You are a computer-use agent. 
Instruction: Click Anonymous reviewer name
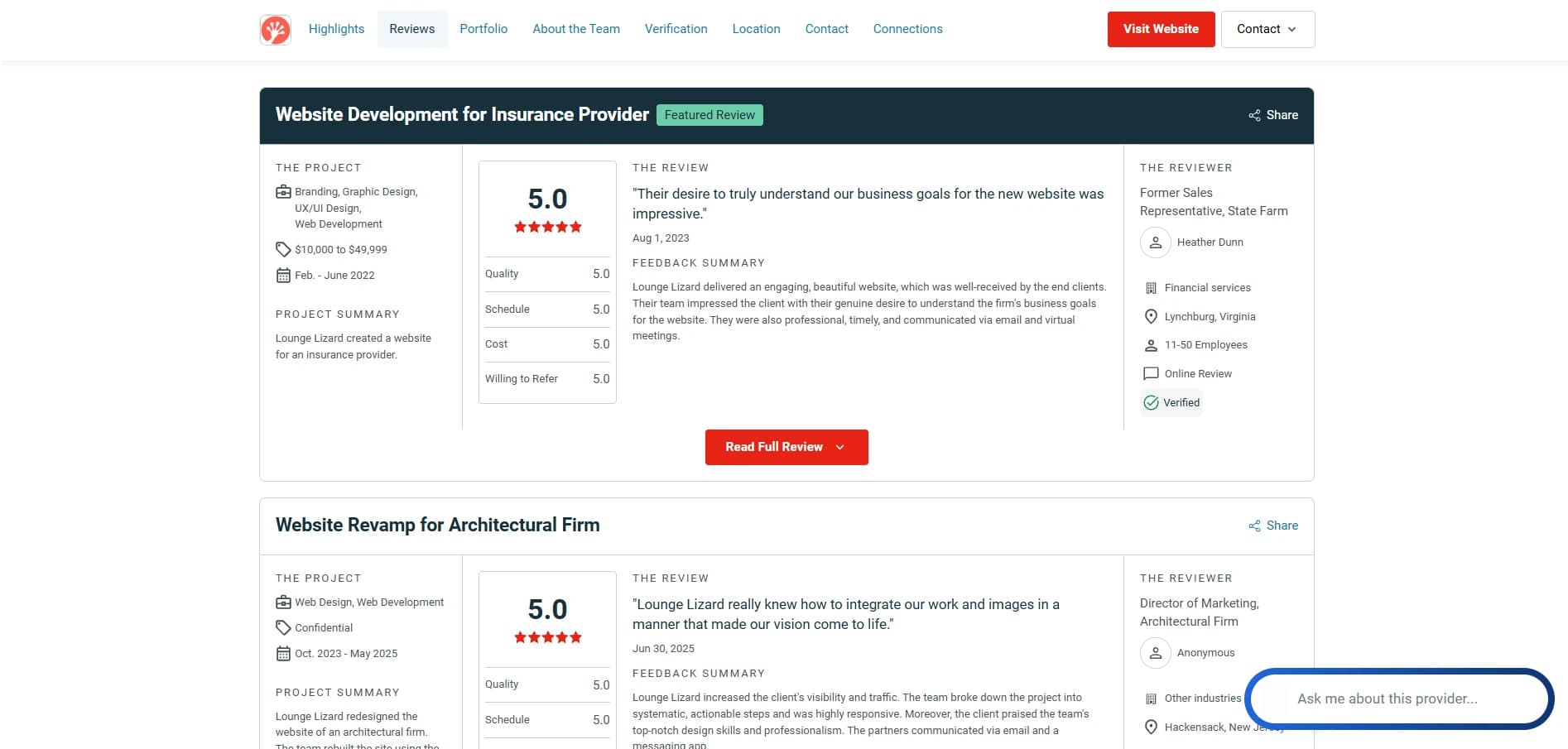point(1205,653)
